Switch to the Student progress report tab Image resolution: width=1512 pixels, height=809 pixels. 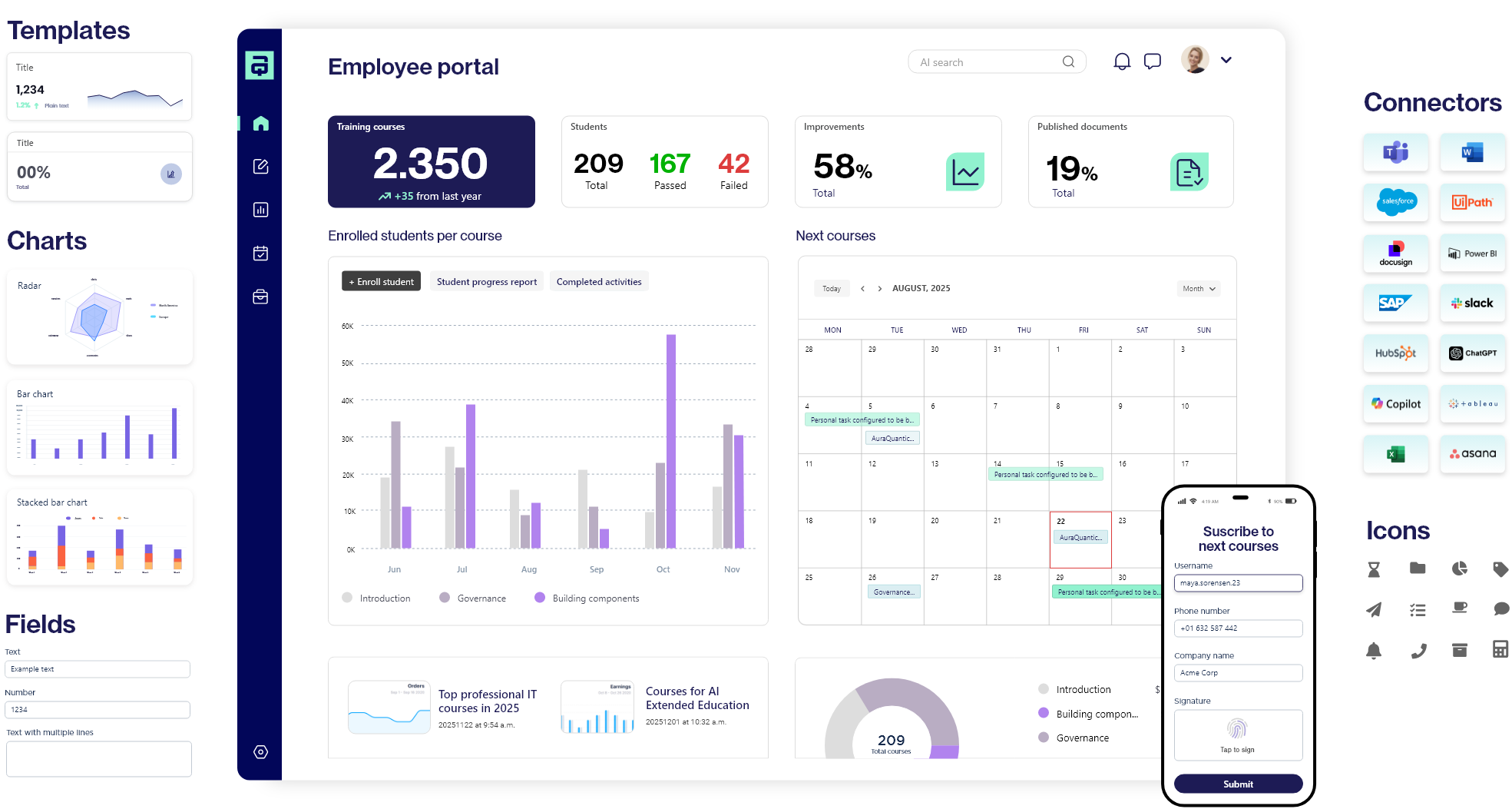pos(486,281)
